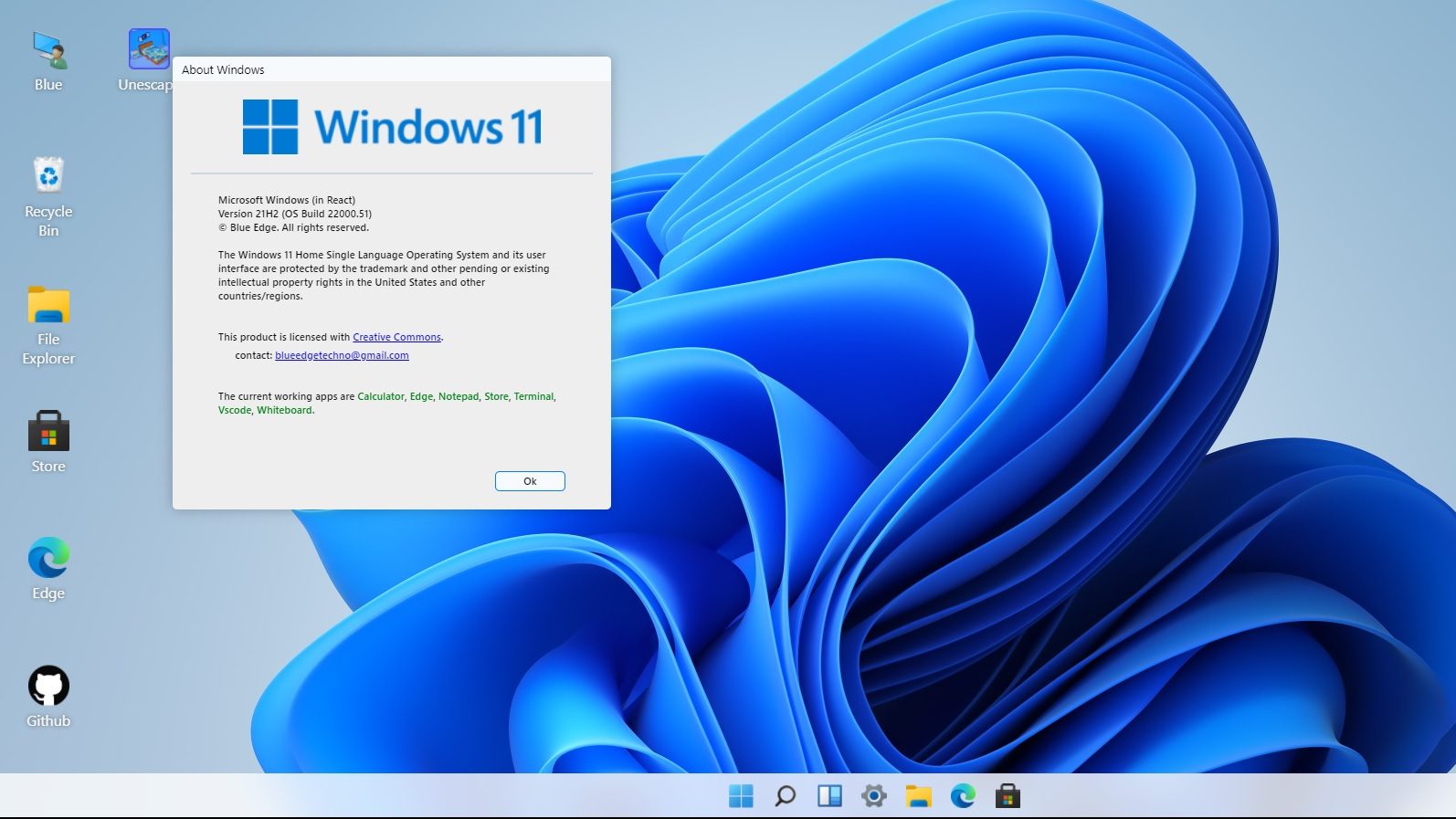
Task: Click the green Calculator app name
Action: click(381, 396)
